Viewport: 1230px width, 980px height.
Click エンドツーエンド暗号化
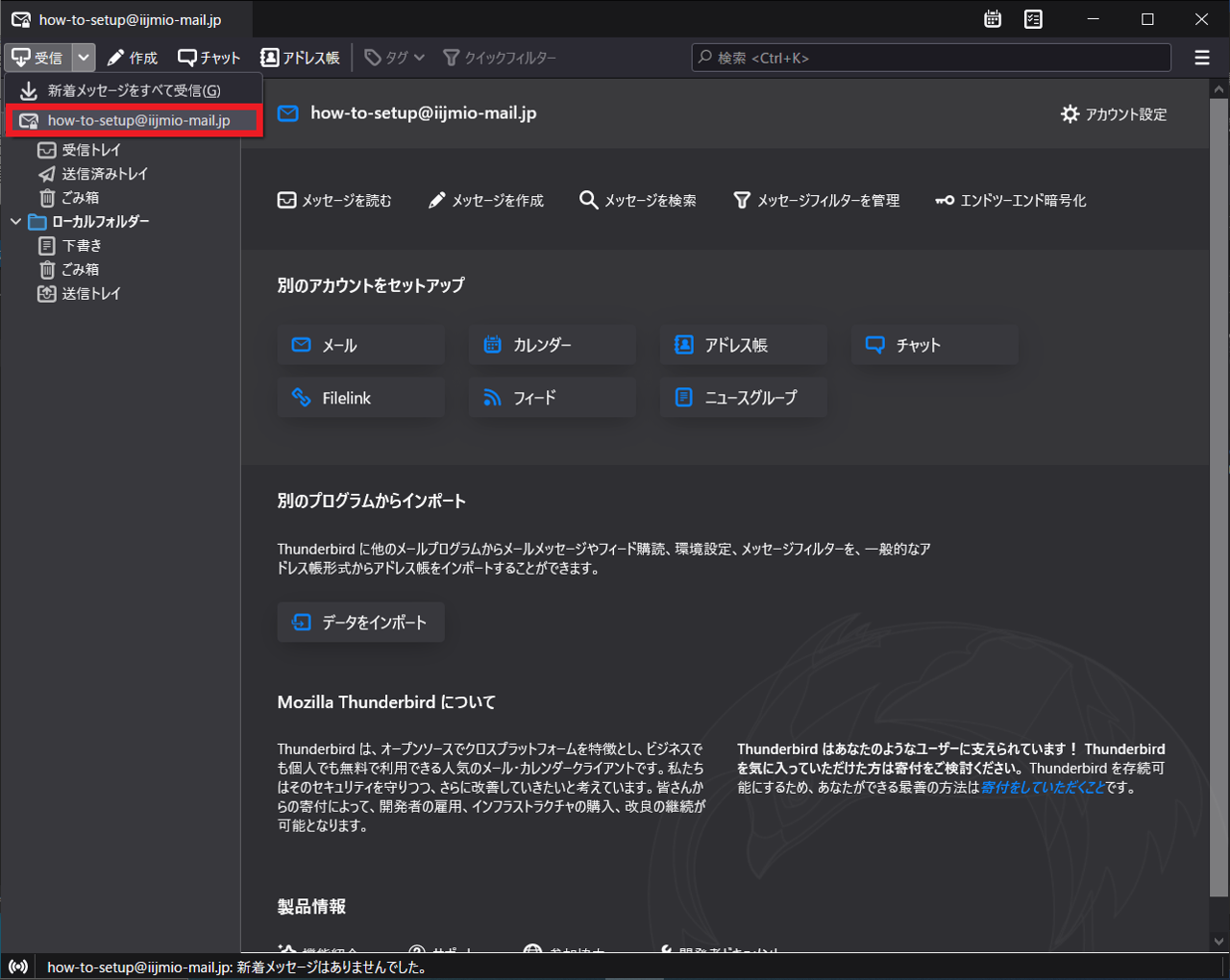[1011, 200]
